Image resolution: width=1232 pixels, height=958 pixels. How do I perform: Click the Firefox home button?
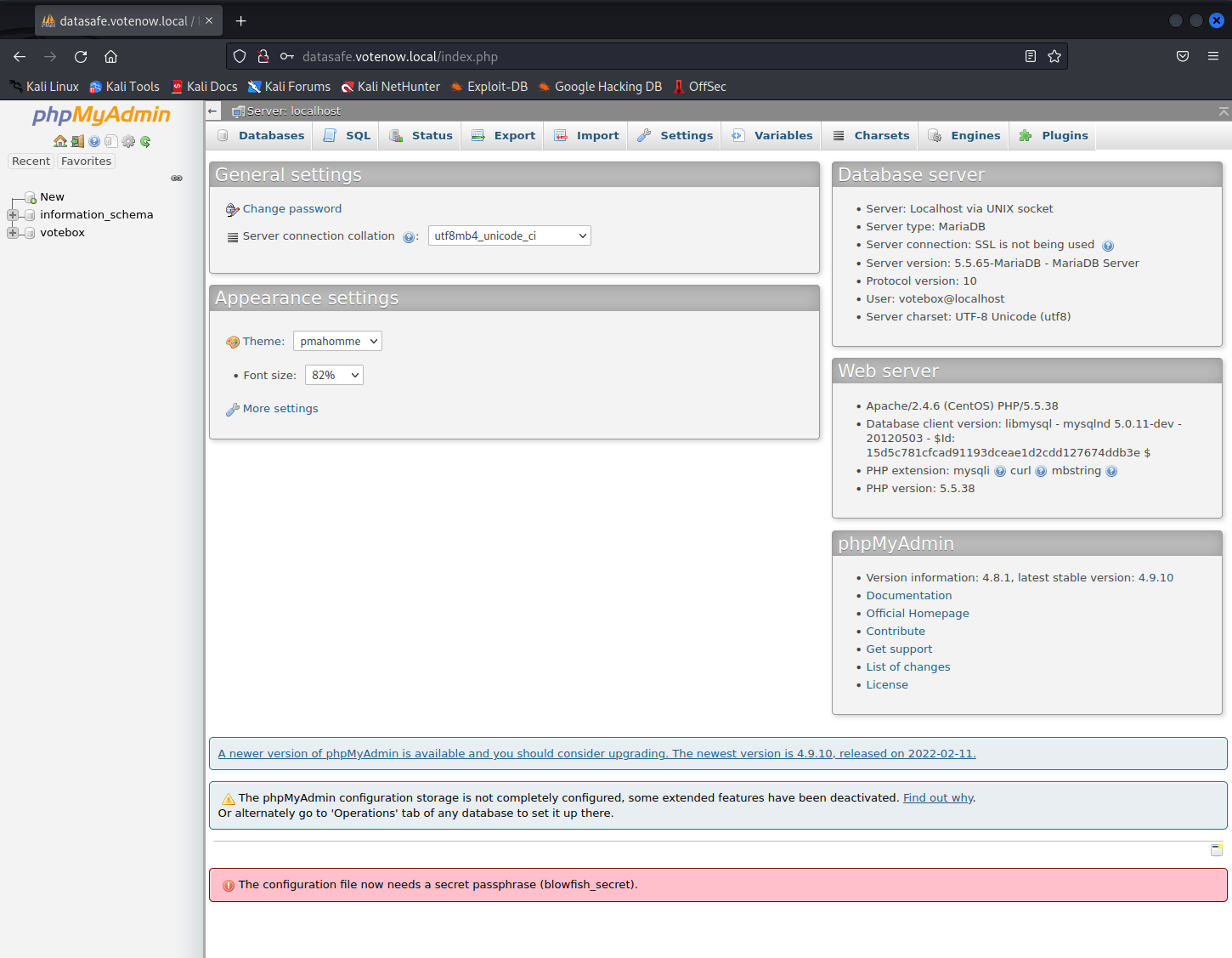pos(110,57)
